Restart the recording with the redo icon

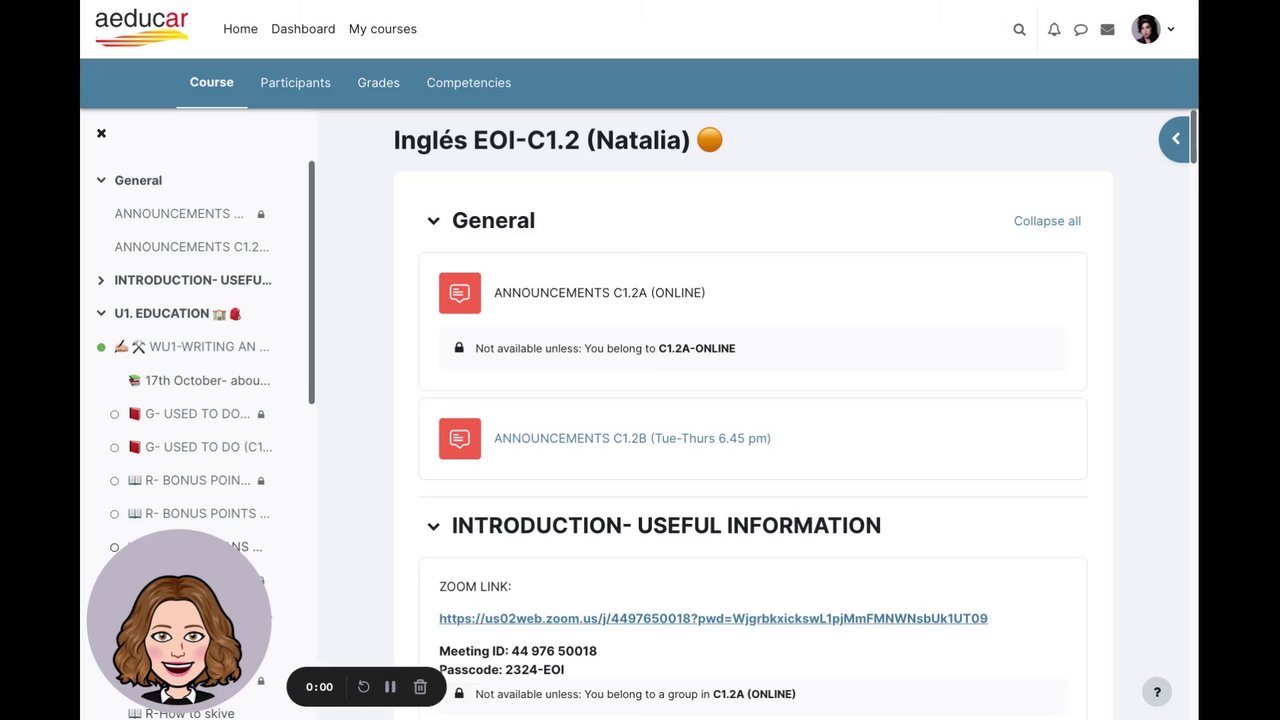point(364,687)
